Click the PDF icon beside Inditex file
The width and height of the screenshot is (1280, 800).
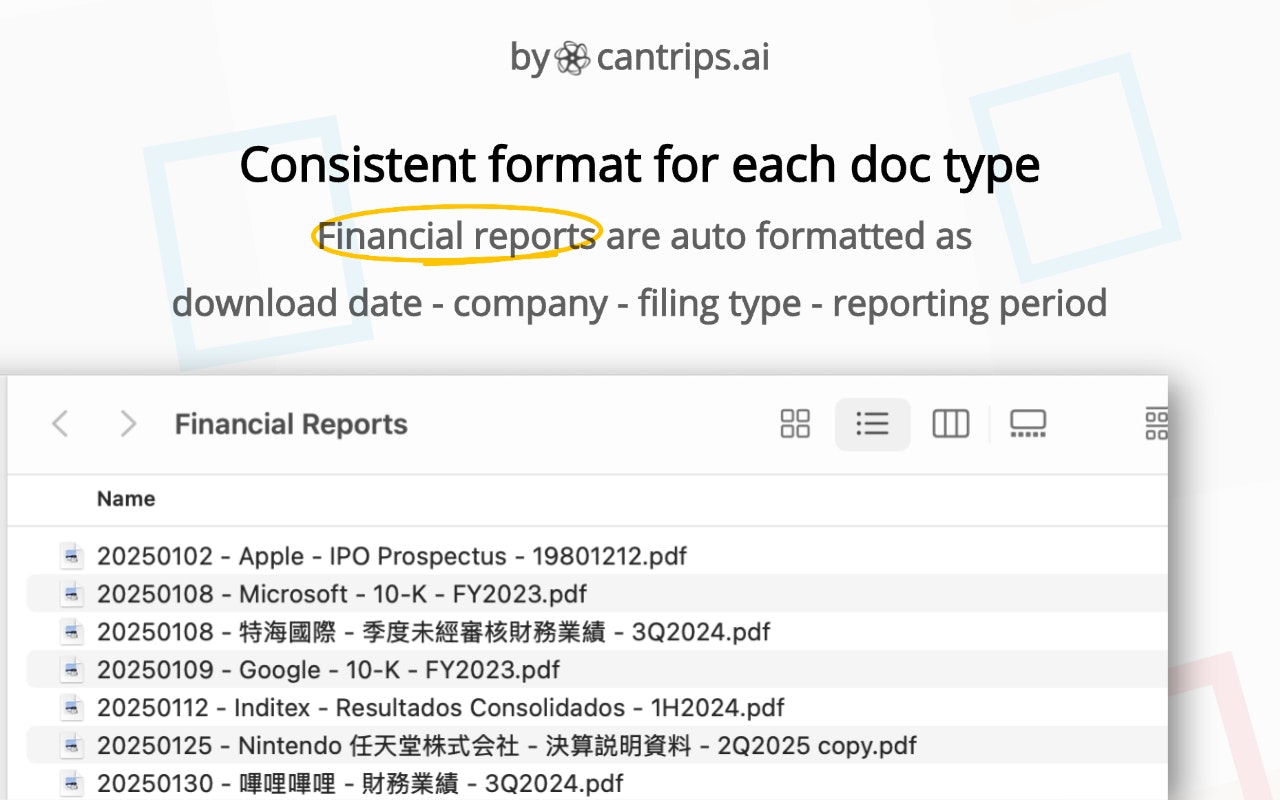(71, 708)
